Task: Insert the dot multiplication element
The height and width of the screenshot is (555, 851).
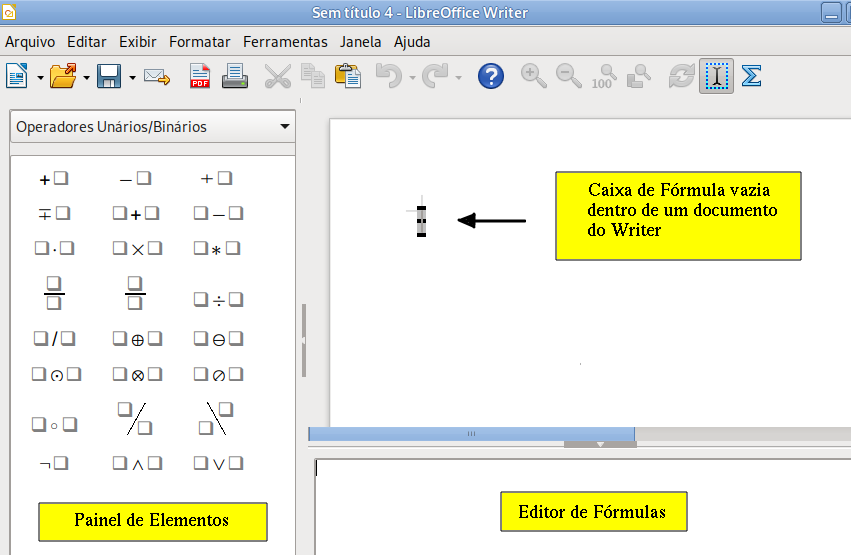Action: point(54,248)
